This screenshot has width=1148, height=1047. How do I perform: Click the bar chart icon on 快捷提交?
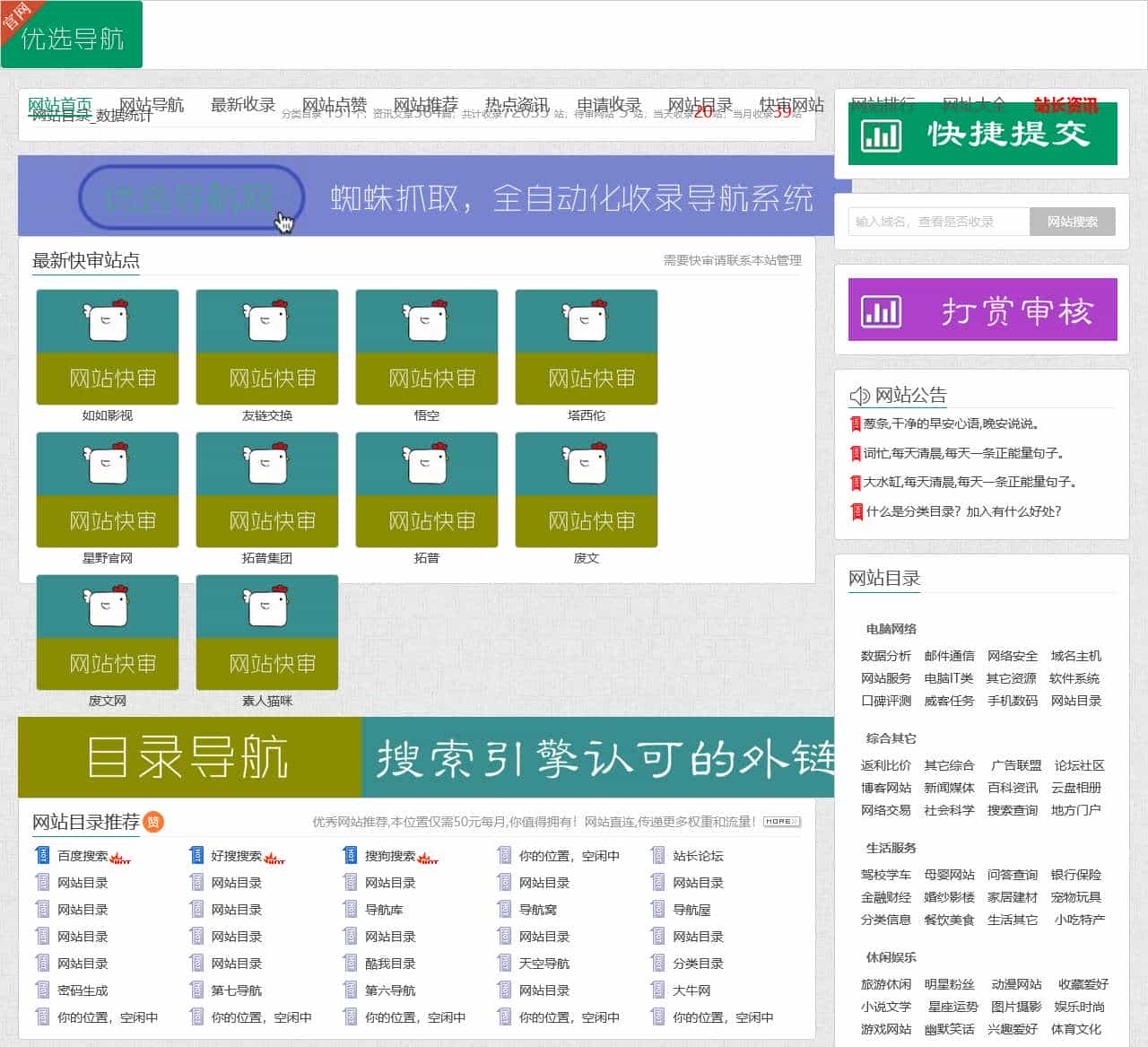tap(881, 135)
